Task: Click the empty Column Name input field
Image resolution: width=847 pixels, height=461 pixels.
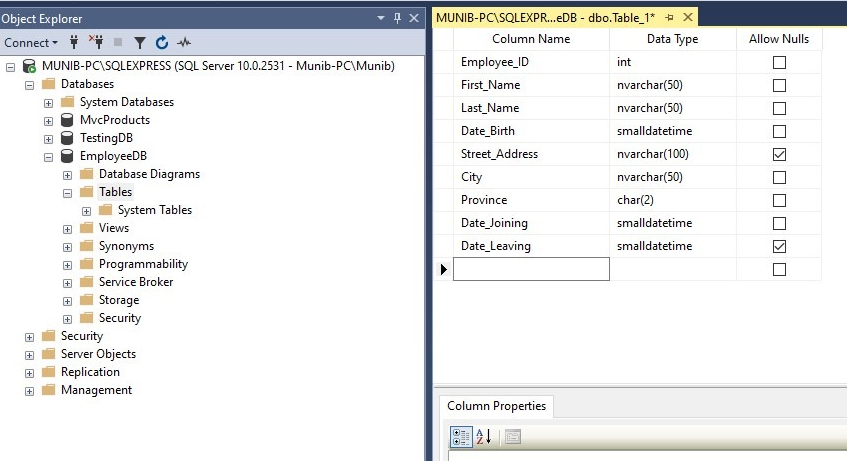Action: tap(531, 269)
